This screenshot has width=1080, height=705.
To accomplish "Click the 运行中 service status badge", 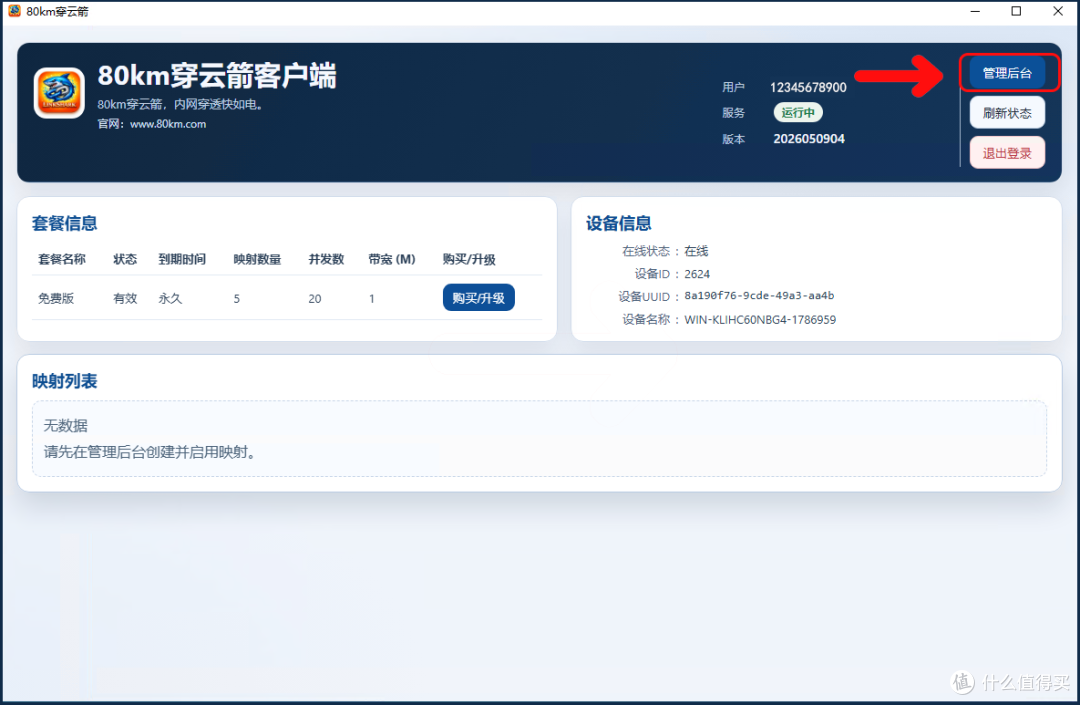I will tap(798, 112).
